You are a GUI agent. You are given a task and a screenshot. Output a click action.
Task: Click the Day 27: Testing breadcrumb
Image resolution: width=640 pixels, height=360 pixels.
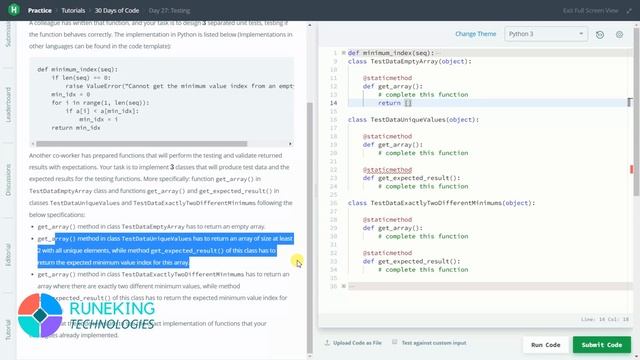point(169,11)
